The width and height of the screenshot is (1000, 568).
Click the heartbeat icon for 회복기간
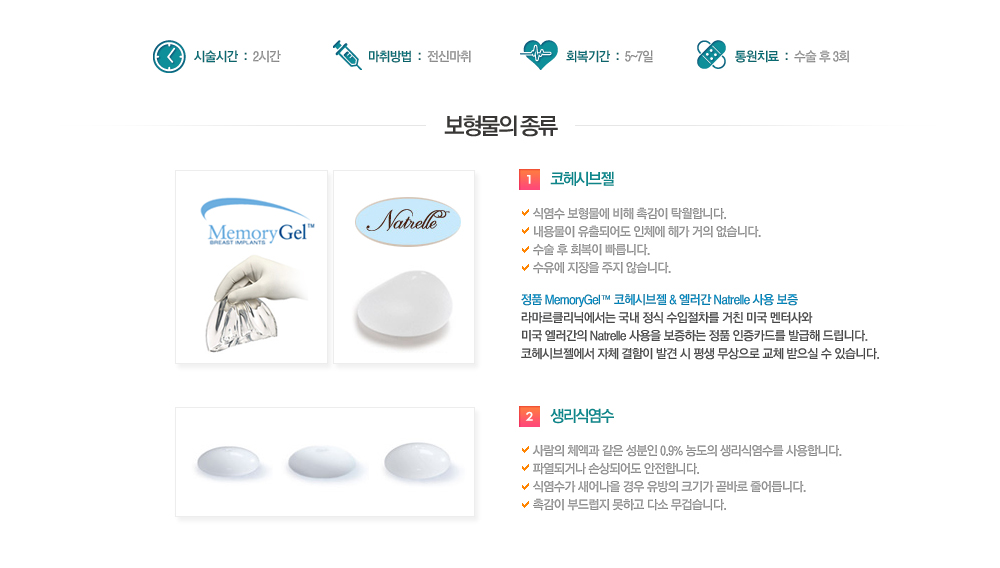(x=539, y=55)
